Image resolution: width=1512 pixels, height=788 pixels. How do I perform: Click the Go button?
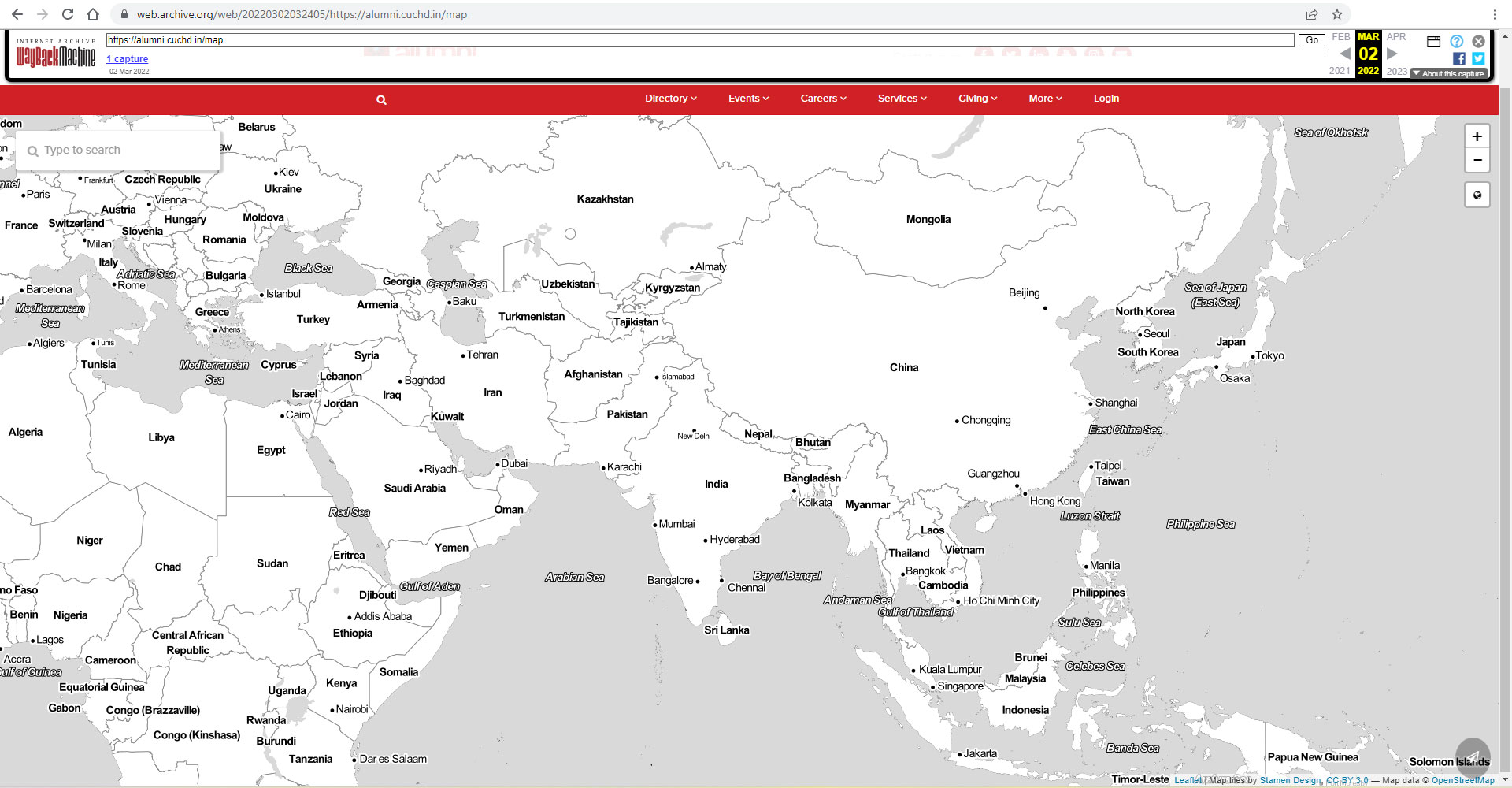(1312, 40)
